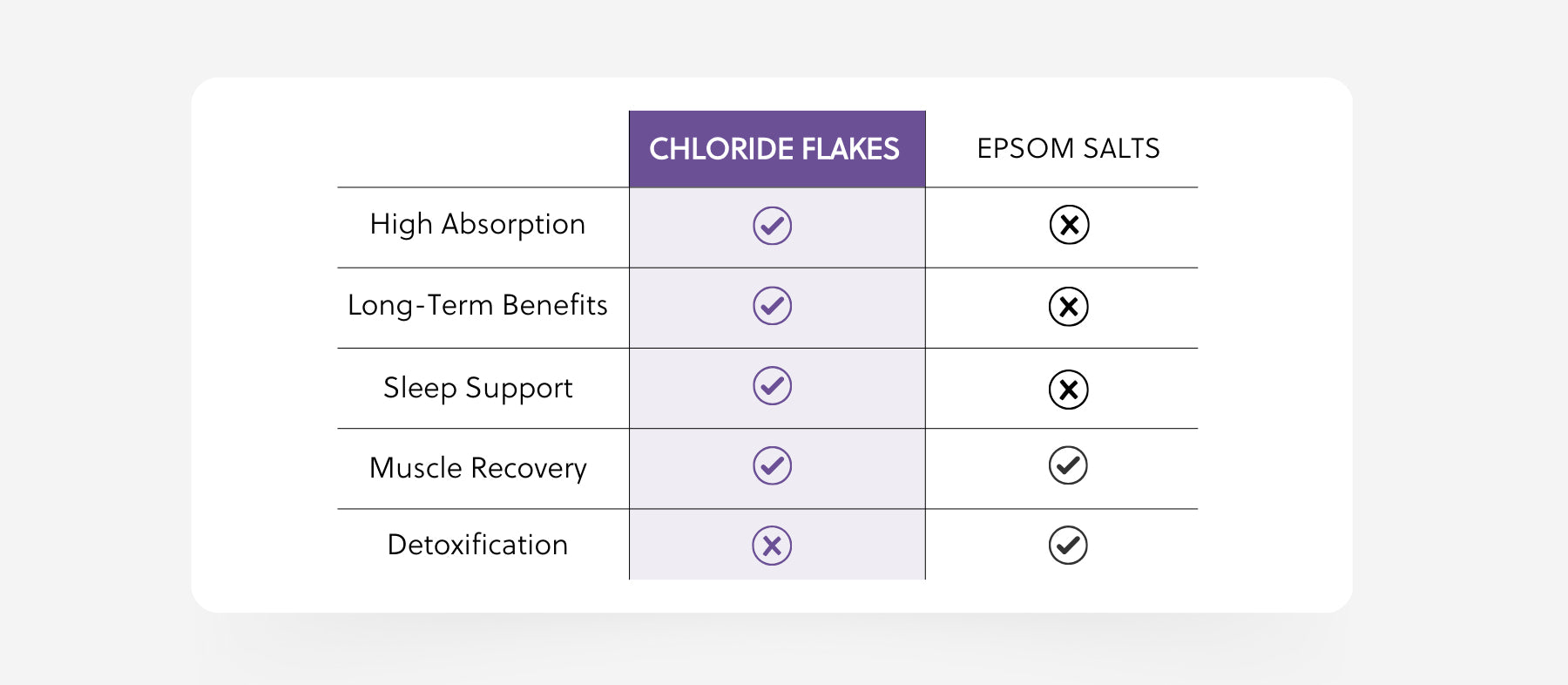Click Chloride Flakes Sleep Support checkmark
1568x685 pixels.
[x=772, y=386]
